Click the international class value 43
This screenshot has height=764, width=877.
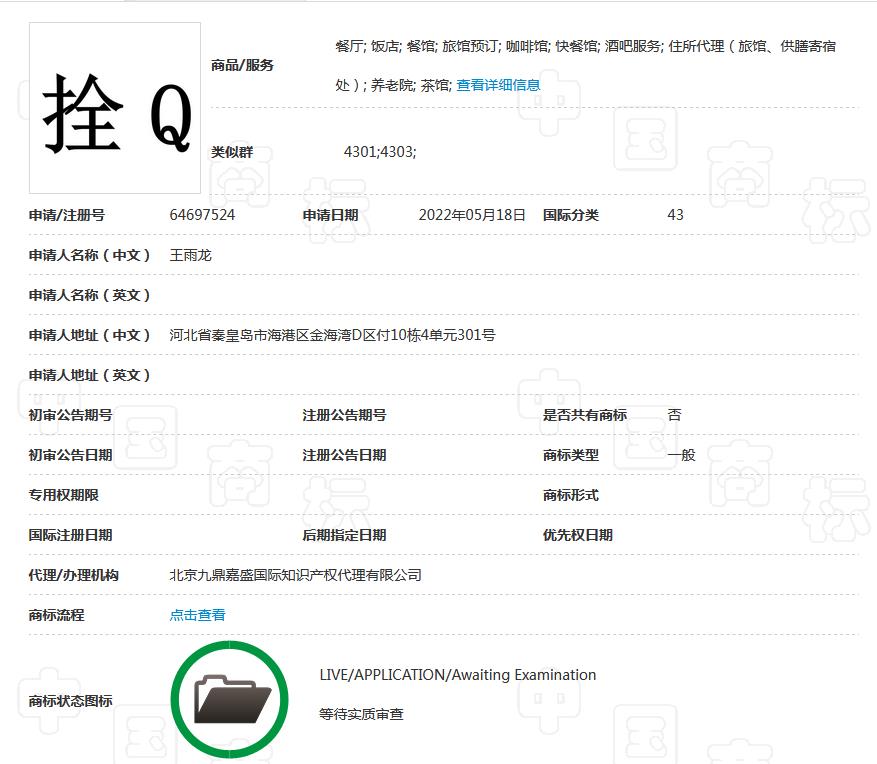675,215
